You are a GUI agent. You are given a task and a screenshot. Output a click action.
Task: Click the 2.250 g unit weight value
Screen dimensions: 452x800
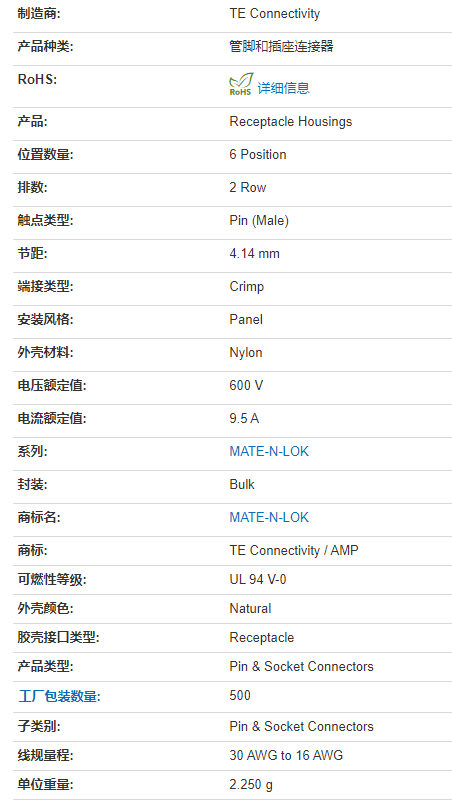pyautogui.click(x=251, y=785)
